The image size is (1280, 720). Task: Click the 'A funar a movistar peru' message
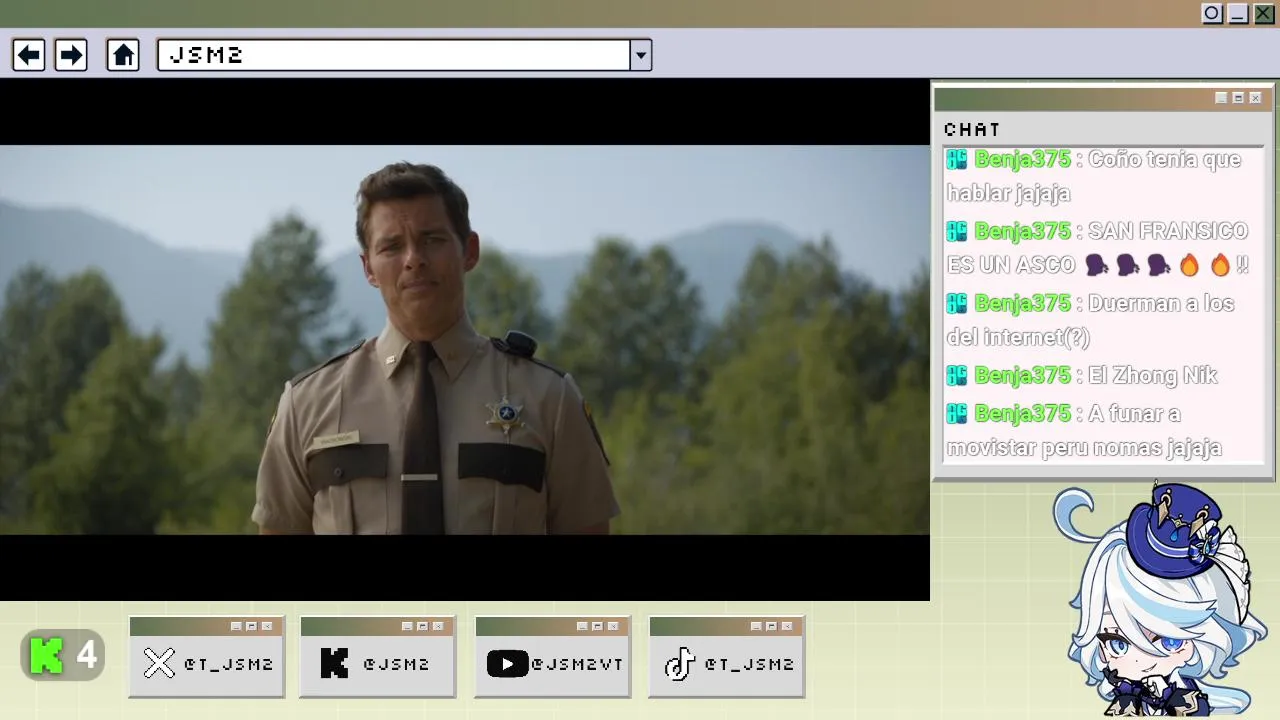tap(1085, 431)
